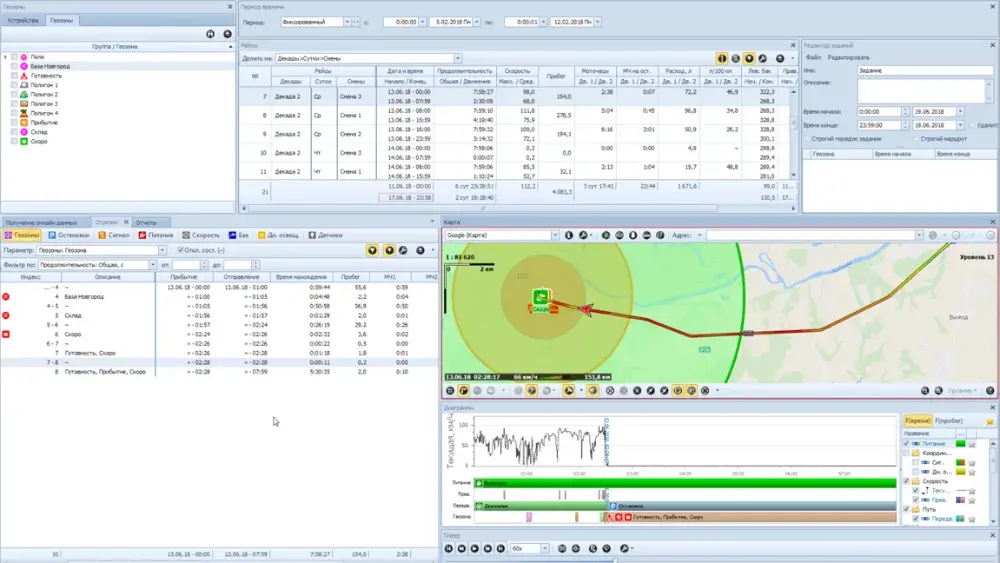Open the Получение онлайн данных tab
Screen dimensions: 1000x563
point(41,223)
